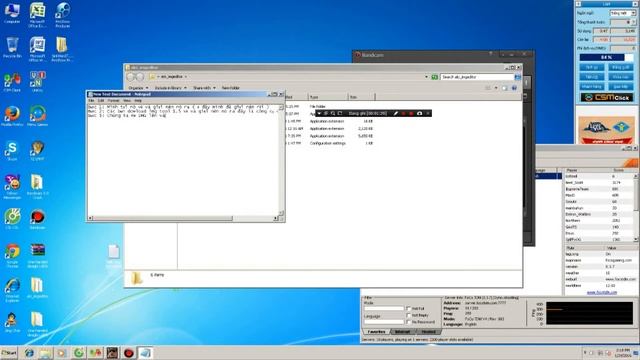Click the Notepad horizontal scrollbar
The image size is (640, 360).
point(183,218)
